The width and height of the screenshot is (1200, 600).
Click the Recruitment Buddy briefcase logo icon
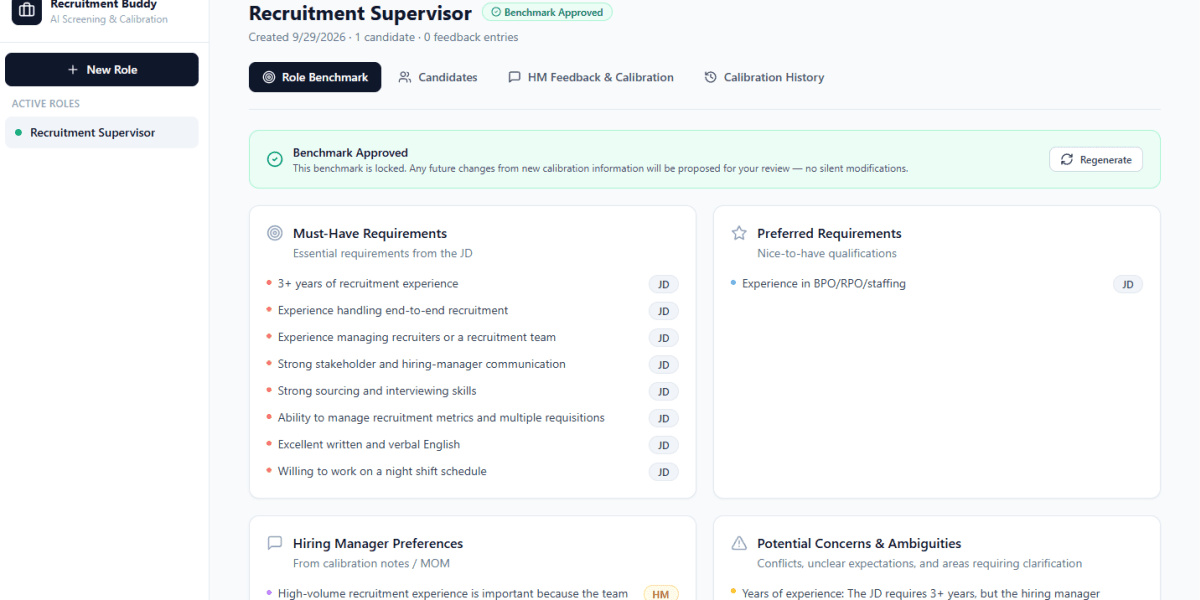point(27,10)
